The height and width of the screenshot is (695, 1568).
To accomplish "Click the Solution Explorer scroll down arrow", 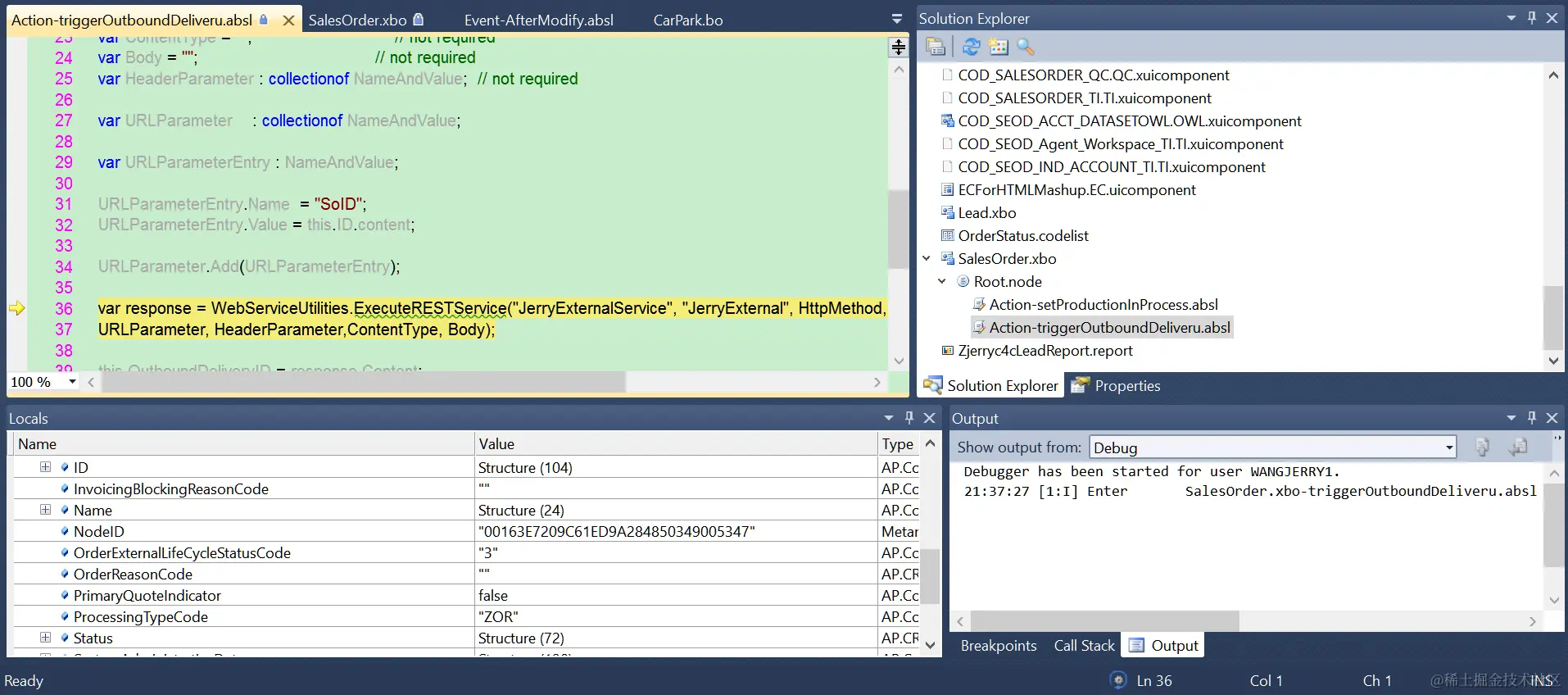I will tap(1553, 360).
